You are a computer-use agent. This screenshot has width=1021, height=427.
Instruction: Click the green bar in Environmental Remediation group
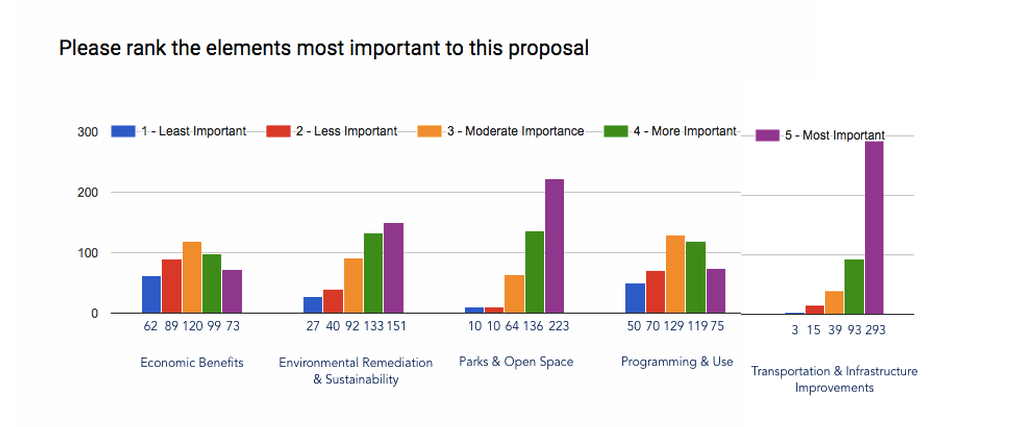tap(373, 273)
